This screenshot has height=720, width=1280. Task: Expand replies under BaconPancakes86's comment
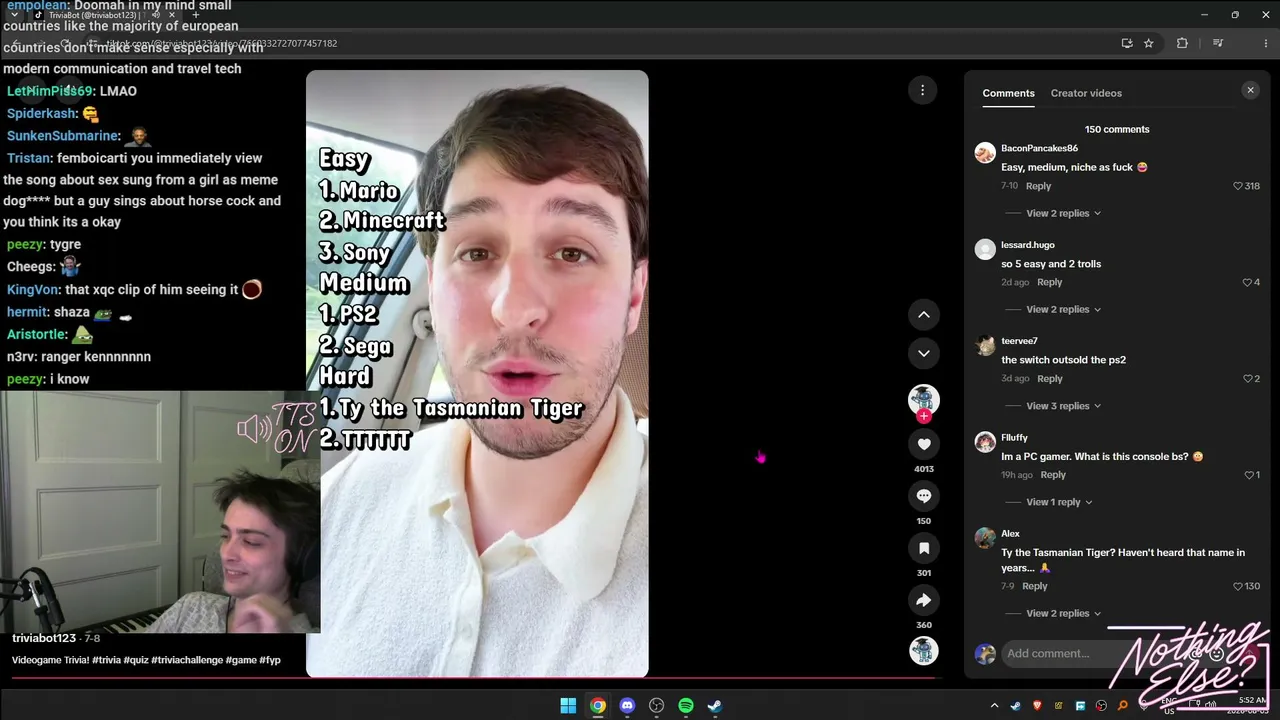click(x=1063, y=213)
